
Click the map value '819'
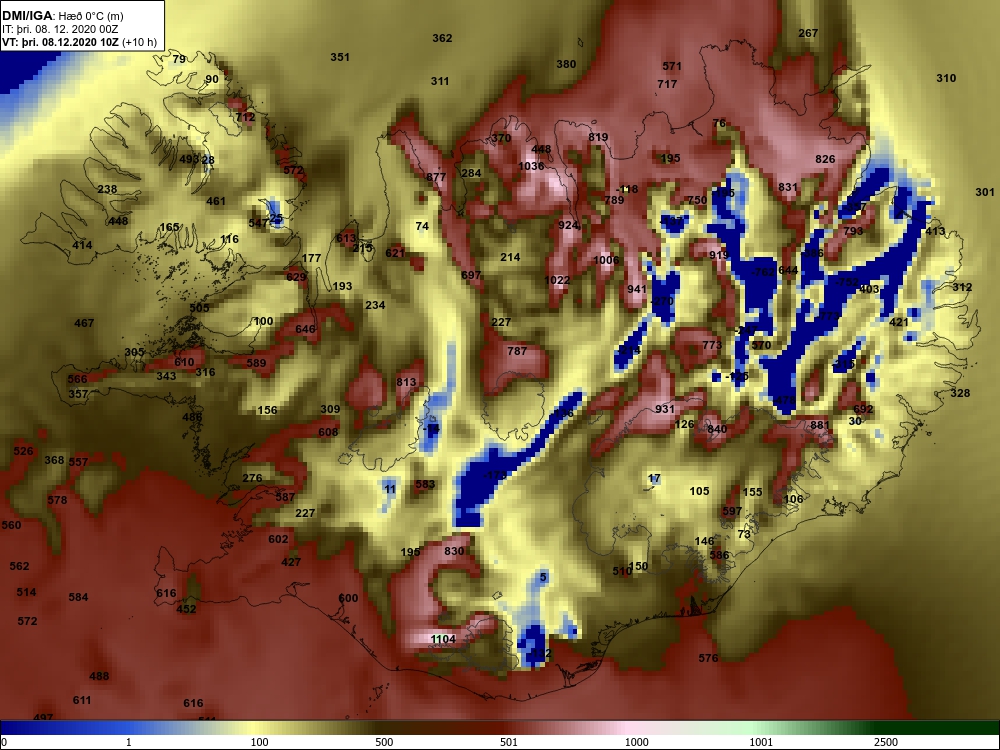pos(598,138)
